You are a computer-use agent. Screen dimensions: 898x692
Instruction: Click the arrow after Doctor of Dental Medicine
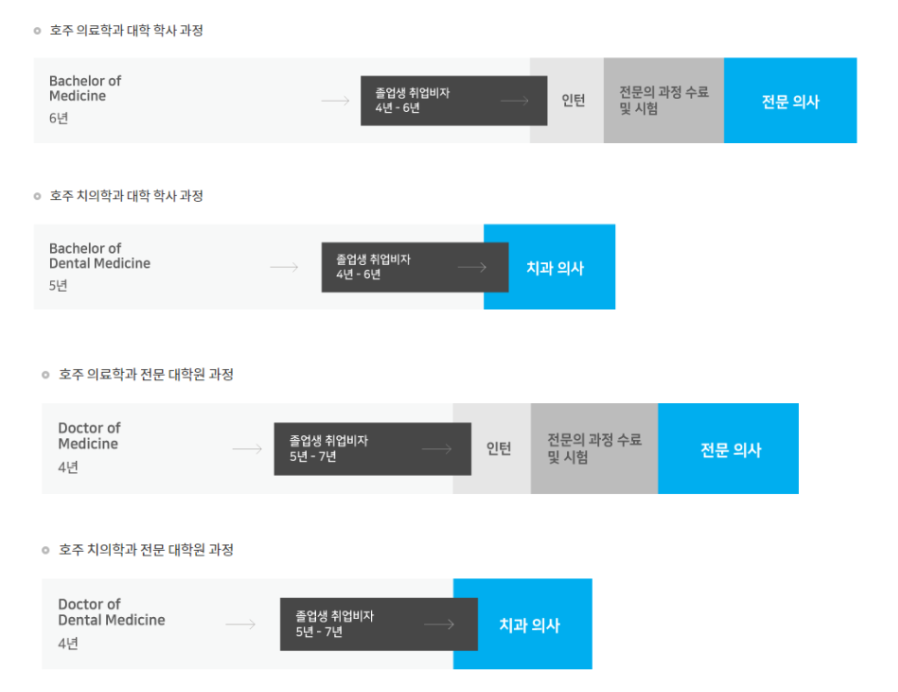[241, 624]
